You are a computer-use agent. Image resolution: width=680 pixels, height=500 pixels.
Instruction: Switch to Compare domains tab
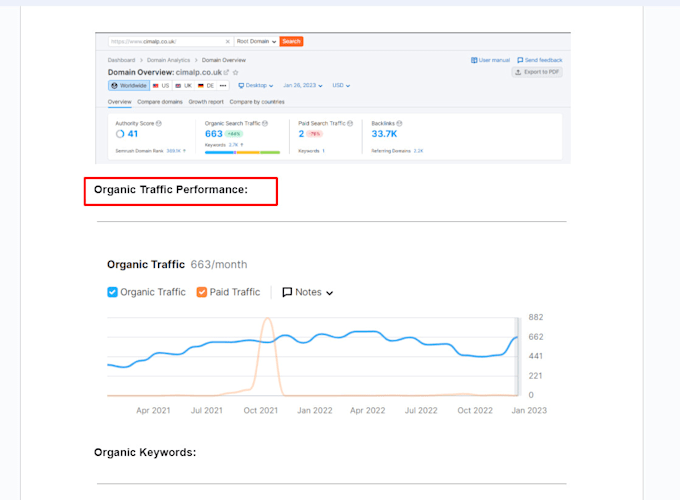click(160, 102)
